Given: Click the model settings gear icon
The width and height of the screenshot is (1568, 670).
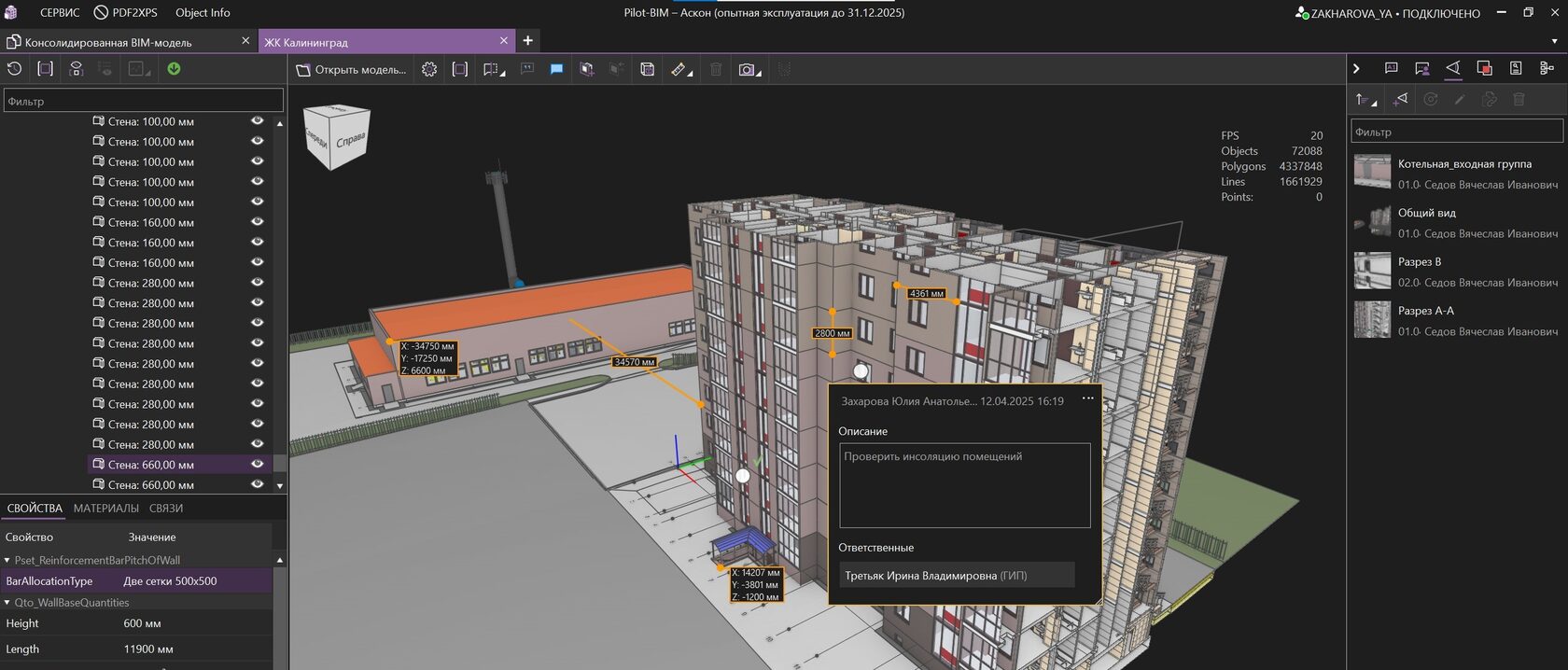Looking at the screenshot, I should click(x=429, y=69).
